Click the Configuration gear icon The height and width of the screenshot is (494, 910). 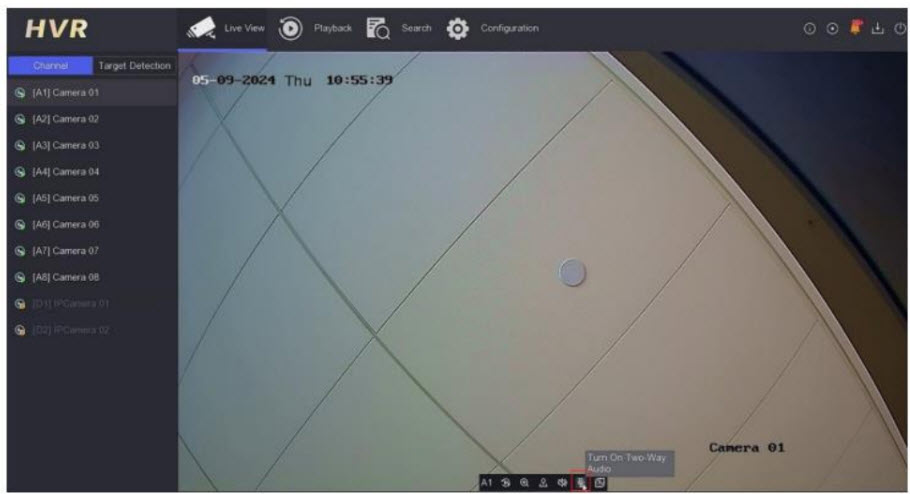pos(458,28)
